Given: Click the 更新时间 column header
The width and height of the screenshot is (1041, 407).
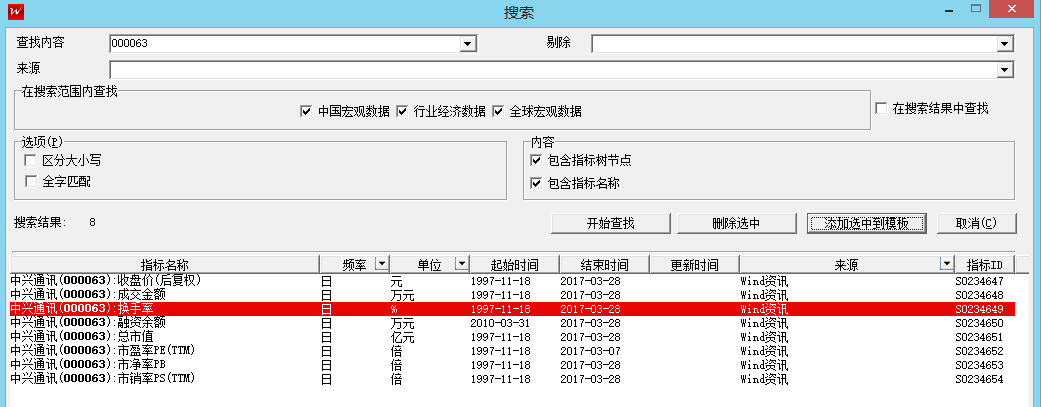Looking at the screenshot, I should pyautogui.click(x=694, y=265).
